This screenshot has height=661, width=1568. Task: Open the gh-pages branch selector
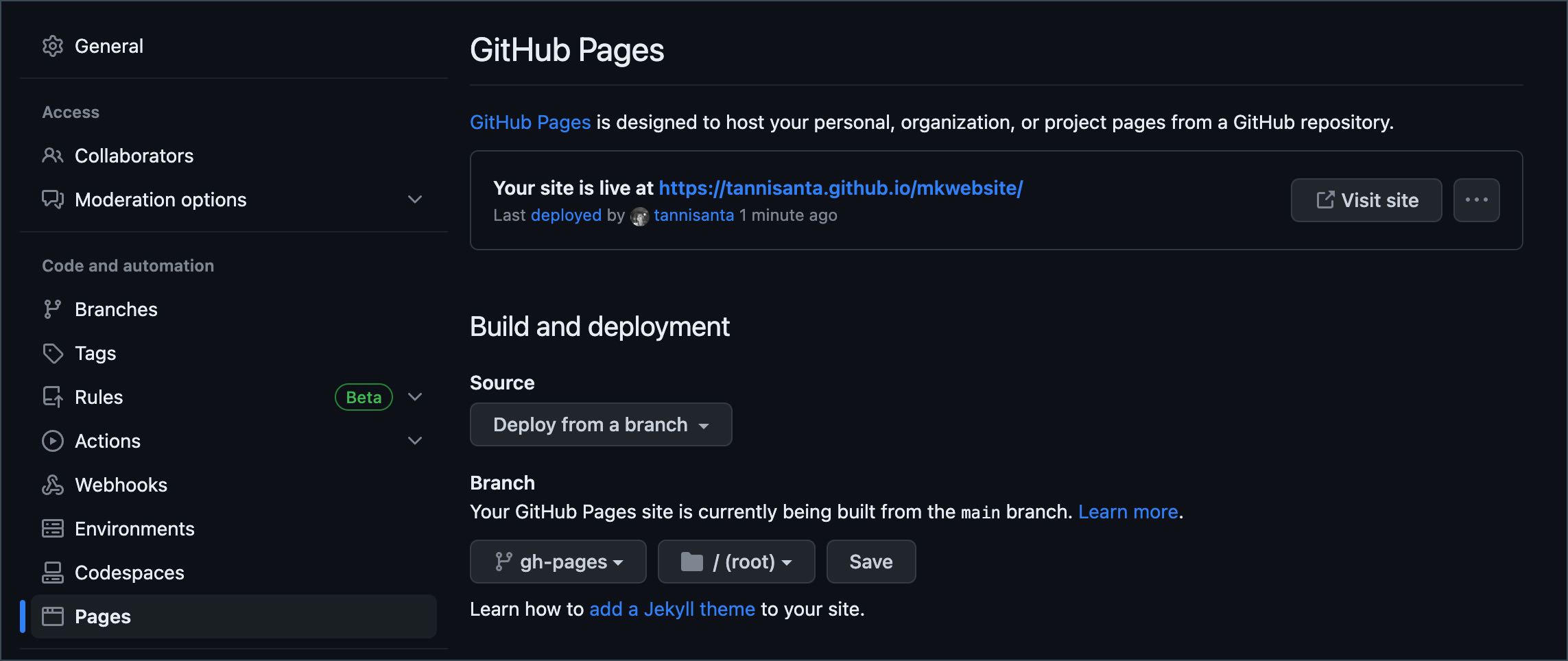[558, 562]
